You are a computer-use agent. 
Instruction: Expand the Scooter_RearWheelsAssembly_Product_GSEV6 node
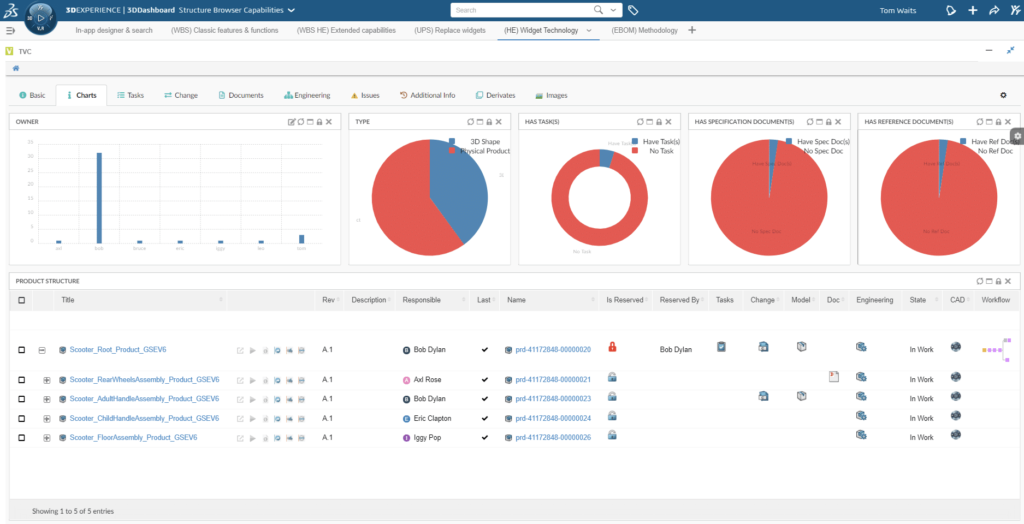click(46, 380)
